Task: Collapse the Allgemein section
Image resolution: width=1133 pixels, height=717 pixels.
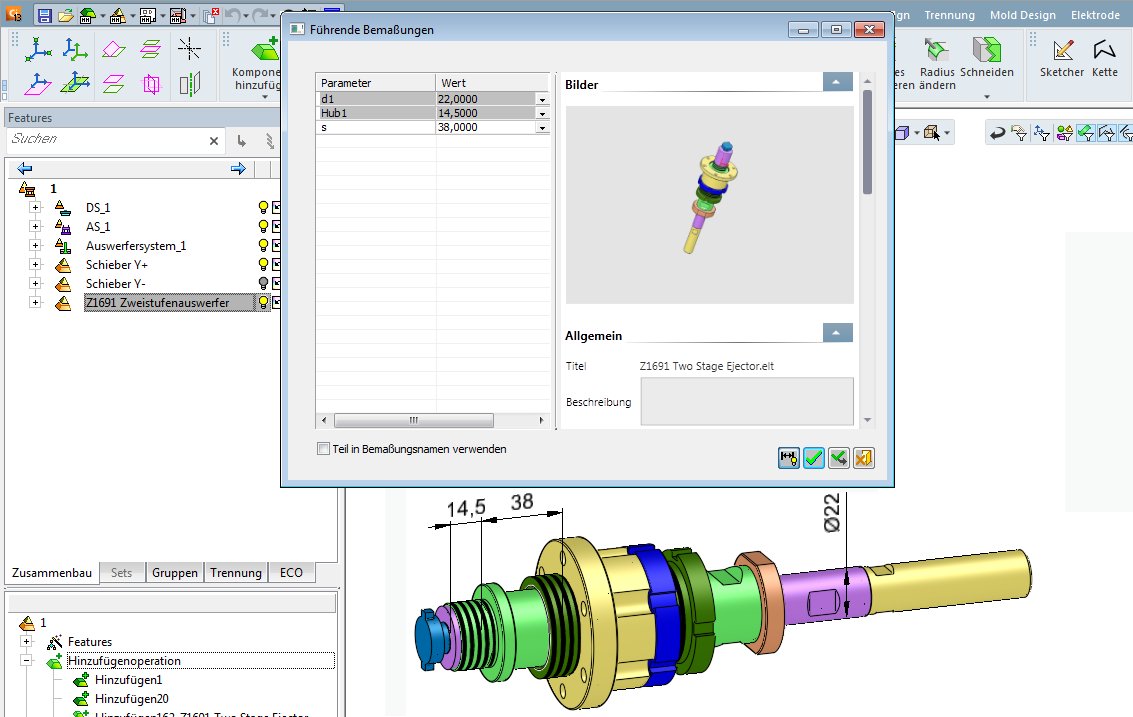Action: [837, 332]
